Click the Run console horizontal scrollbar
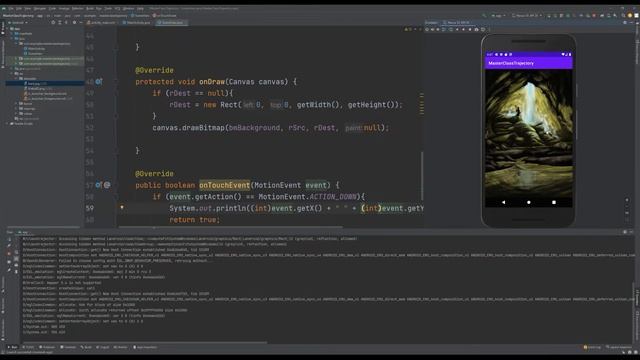Viewport: 640px width, 360px height. coord(145,342)
